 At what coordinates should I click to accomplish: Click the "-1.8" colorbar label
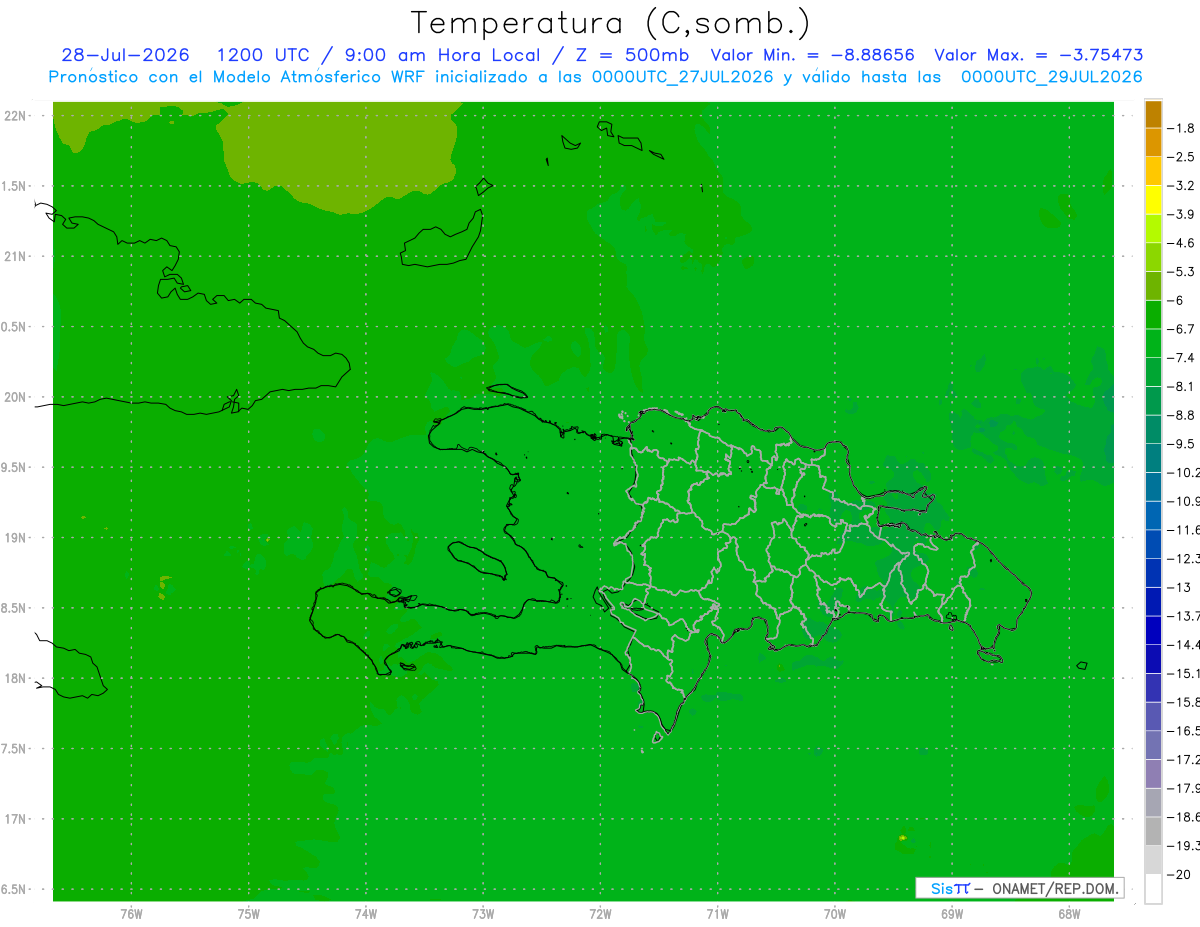[x=1181, y=129]
